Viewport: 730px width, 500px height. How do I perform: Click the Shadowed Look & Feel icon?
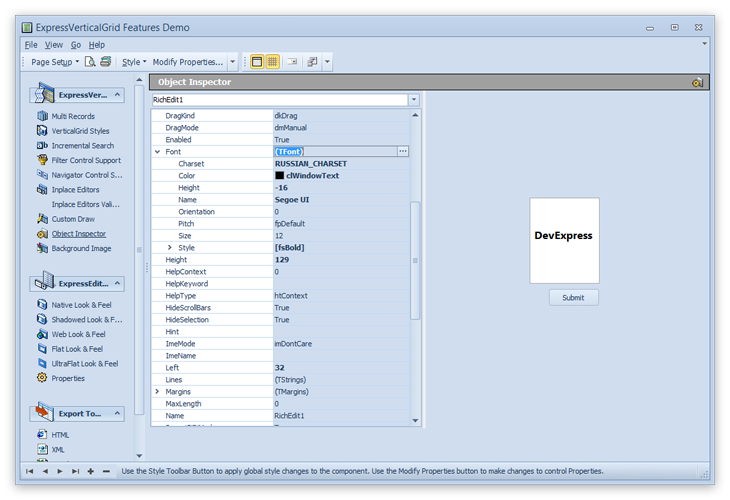coord(42,319)
